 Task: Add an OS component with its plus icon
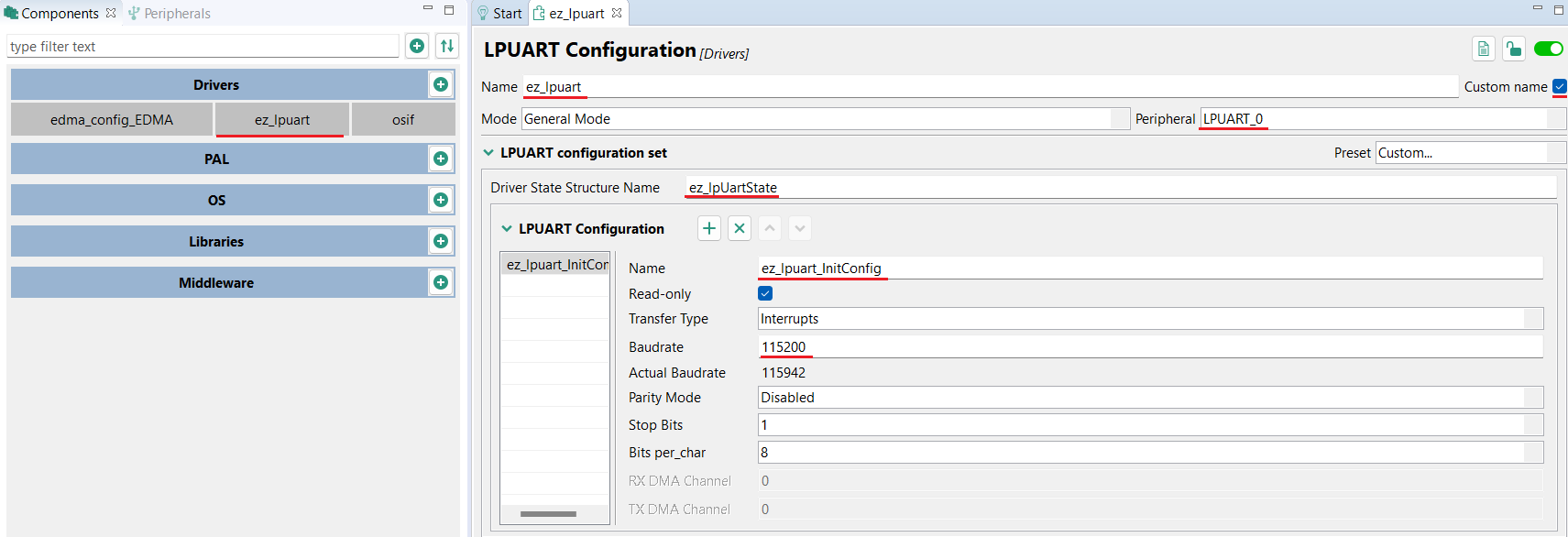coord(441,200)
